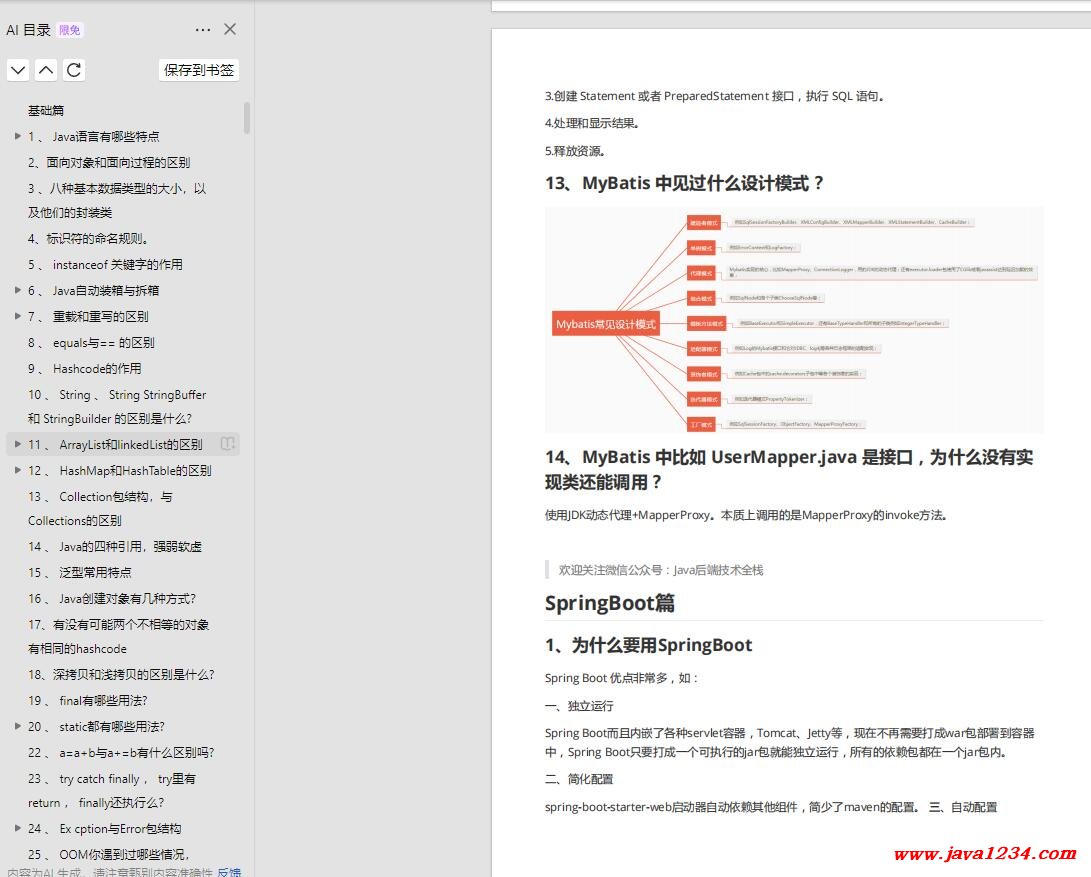Image resolution: width=1091 pixels, height=877 pixels.
Task: Open the three-dots more options menu
Action: coord(203,30)
